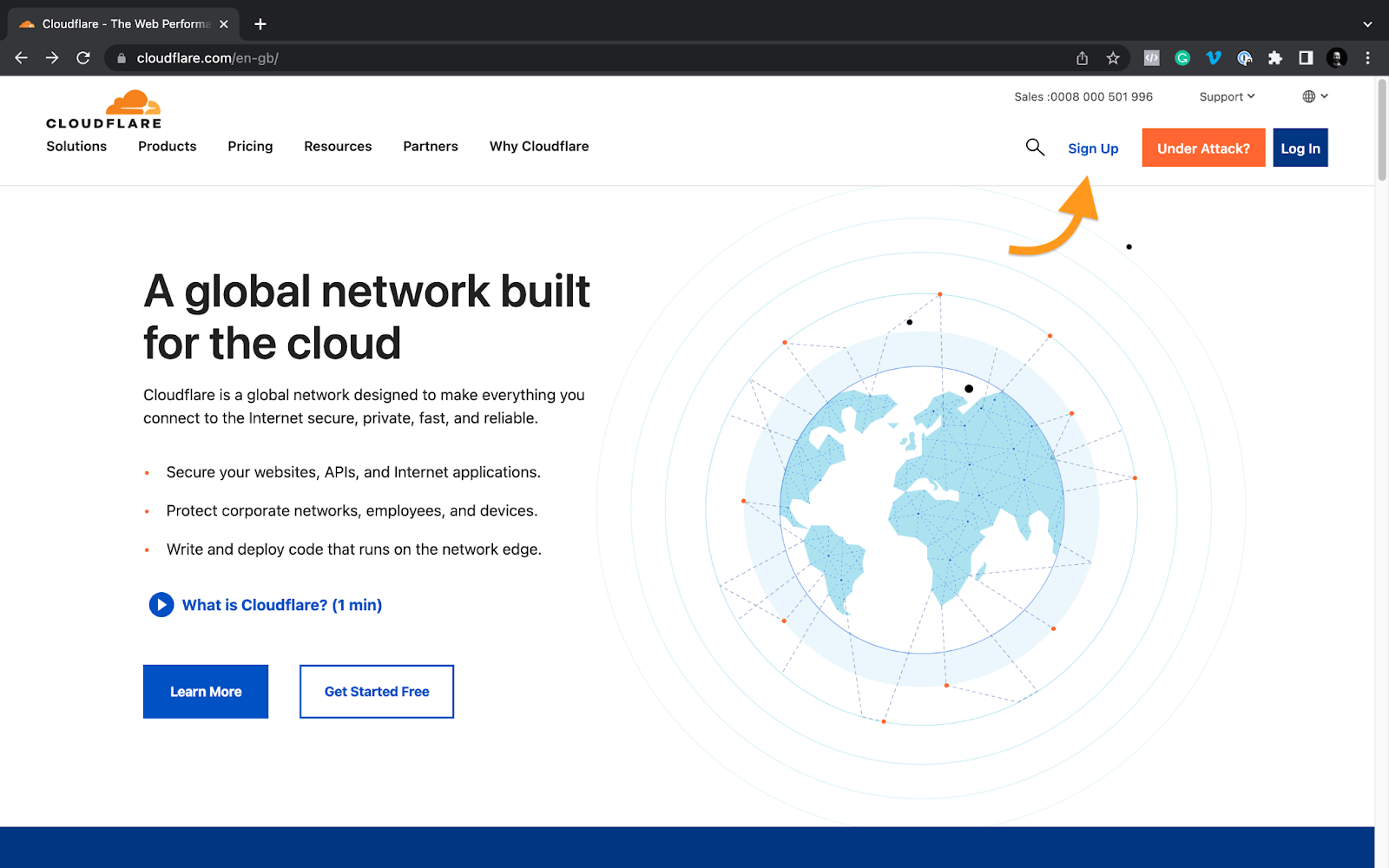Screen dimensions: 1389x868
Task: Open the globe language selector
Action: (1315, 96)
